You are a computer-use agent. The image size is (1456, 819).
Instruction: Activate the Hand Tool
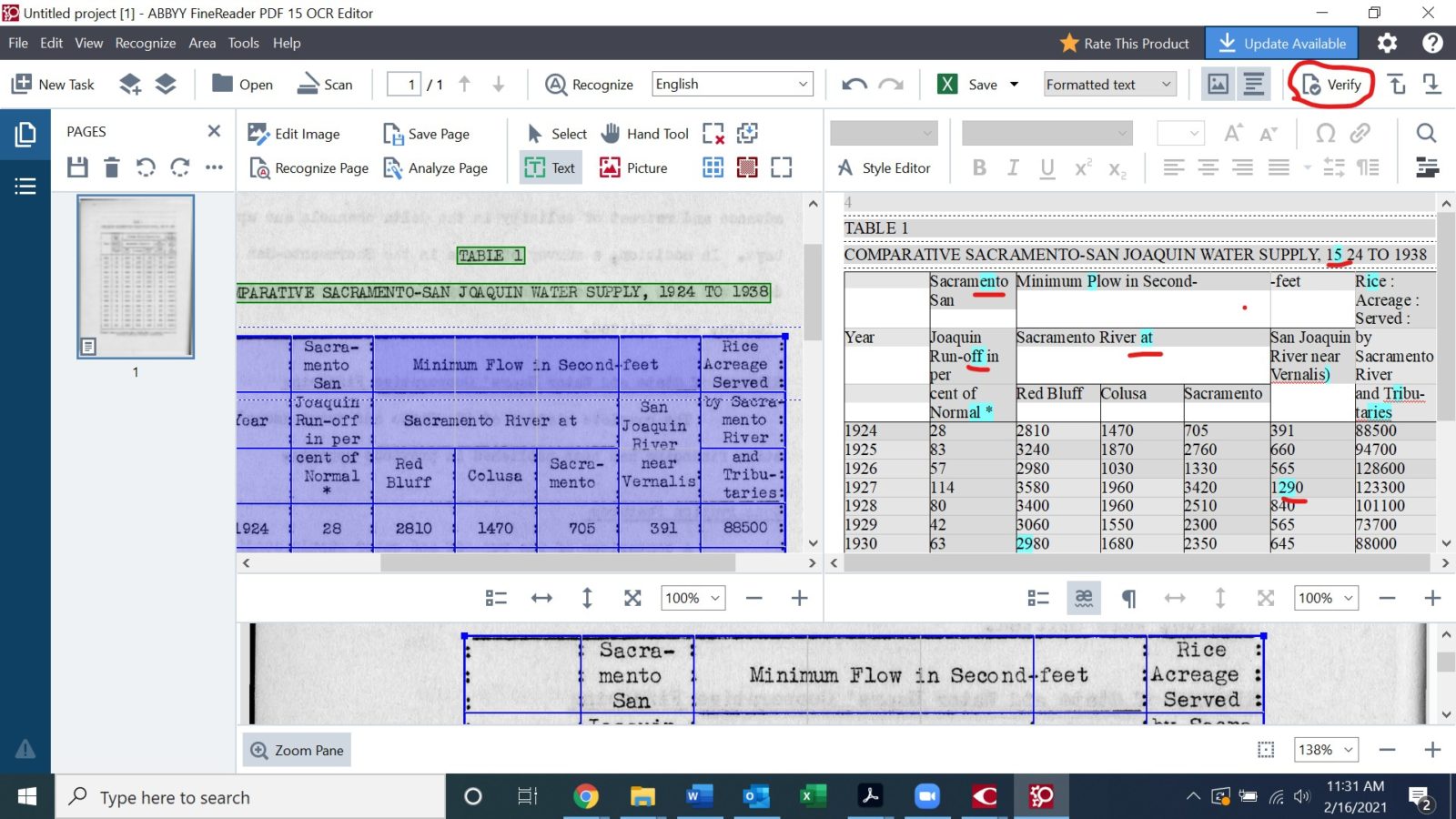(x=643, y=134)
